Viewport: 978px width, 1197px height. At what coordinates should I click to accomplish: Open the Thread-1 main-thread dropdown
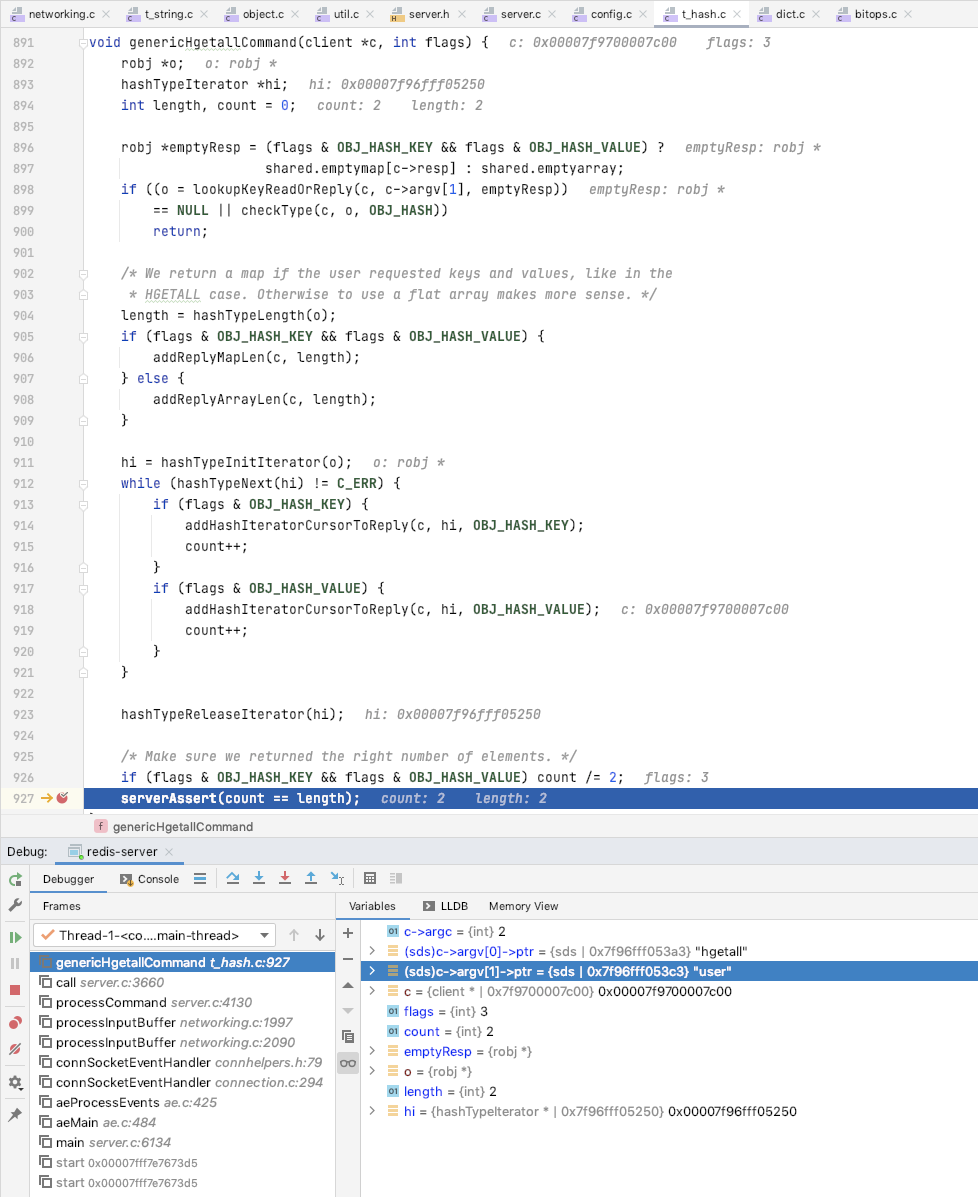point(153,935)
